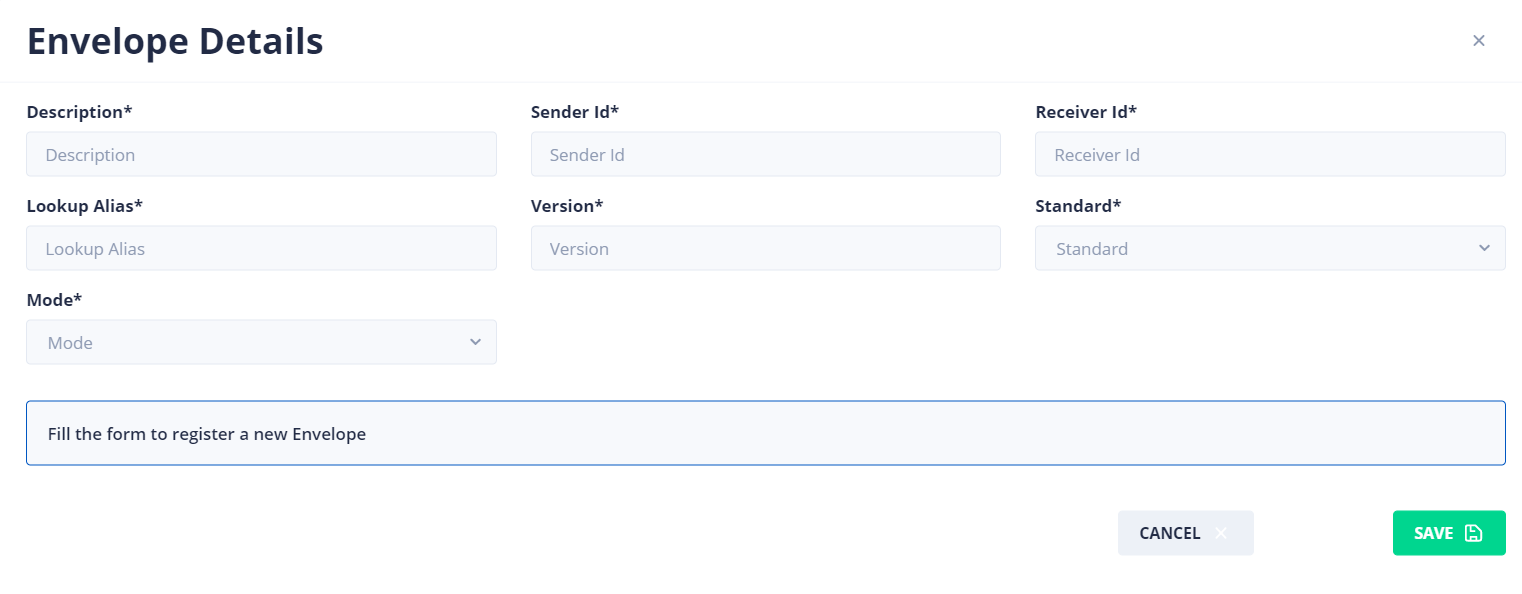
Task: Click the Receiver Id* label
Action: (x=1086, y=112)
